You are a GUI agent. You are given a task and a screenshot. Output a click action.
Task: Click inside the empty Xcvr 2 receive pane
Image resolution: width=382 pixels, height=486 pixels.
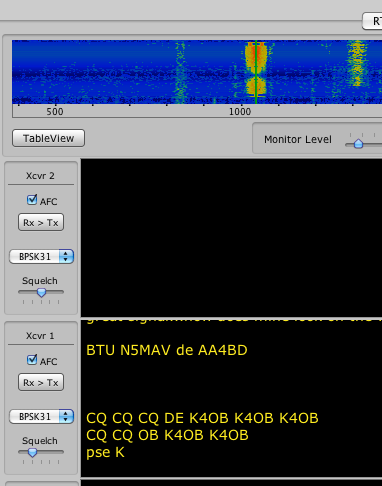click(x=231, y=237)
